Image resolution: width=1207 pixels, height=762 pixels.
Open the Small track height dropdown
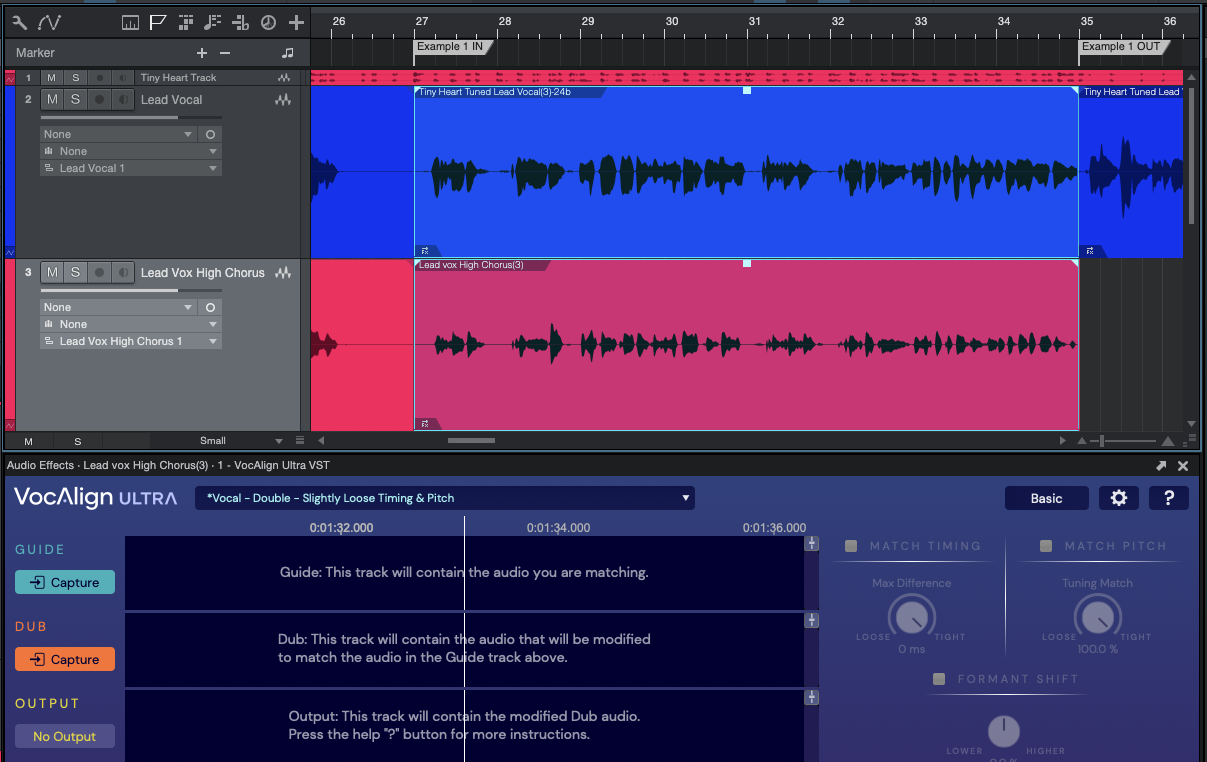click(x=240, y=440)
